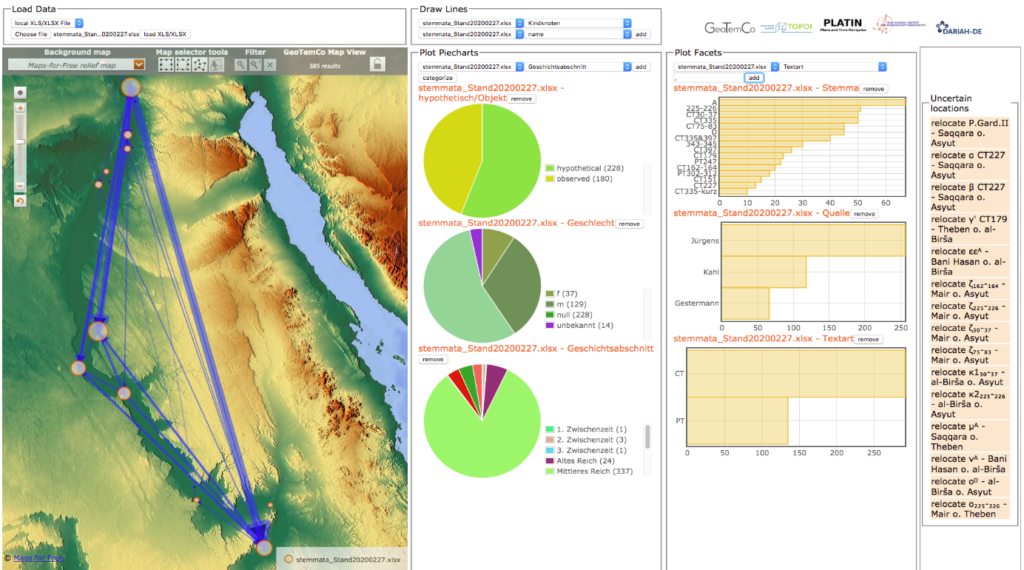
Task: Click the observed legend color swatch
Action: (x=550, y=179)
